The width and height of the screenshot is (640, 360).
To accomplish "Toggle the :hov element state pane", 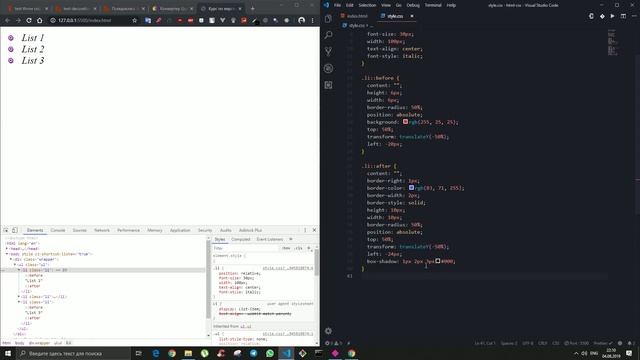I will pos(286,248).
